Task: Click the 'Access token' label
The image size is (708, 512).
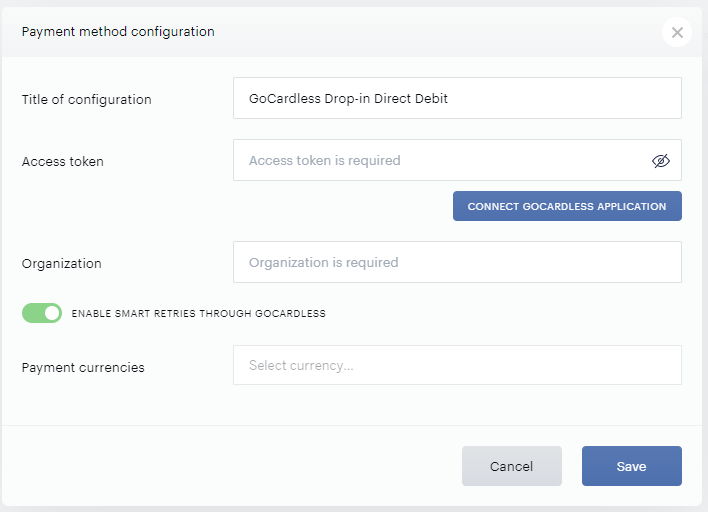Action: click(62, 162)
